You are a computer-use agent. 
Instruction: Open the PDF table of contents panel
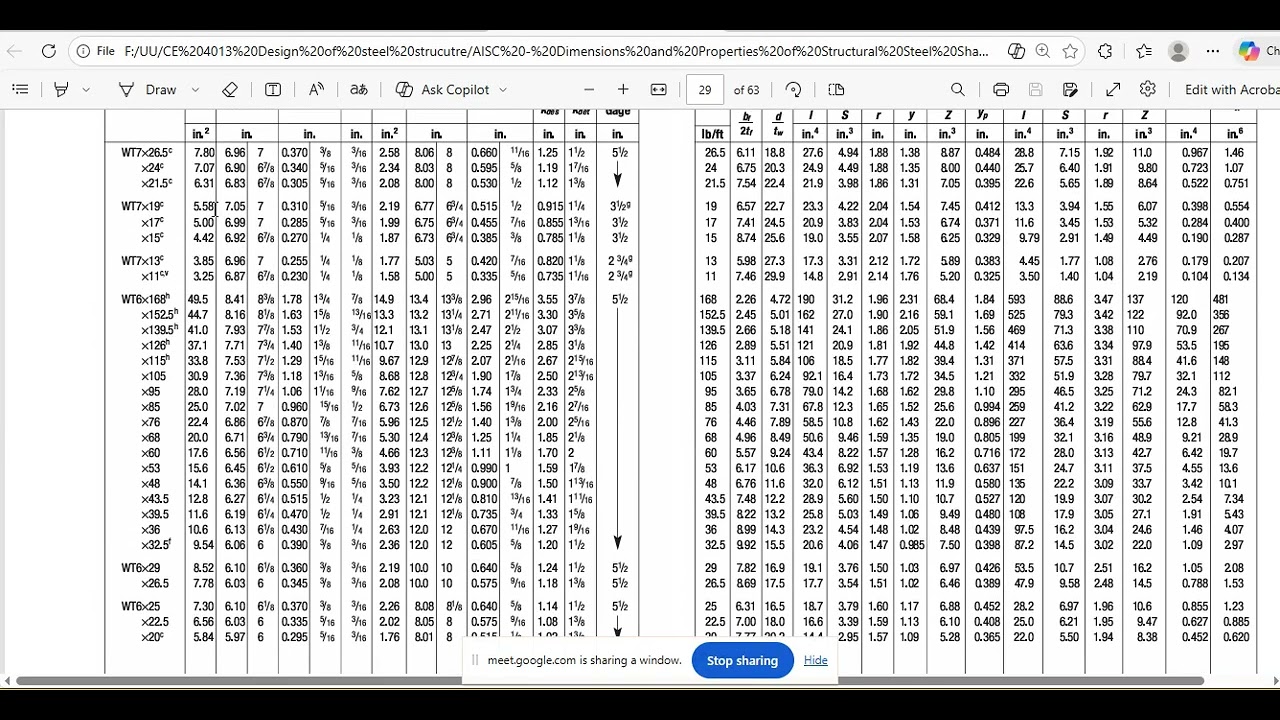pyautogui.click(x=20, y=89)
